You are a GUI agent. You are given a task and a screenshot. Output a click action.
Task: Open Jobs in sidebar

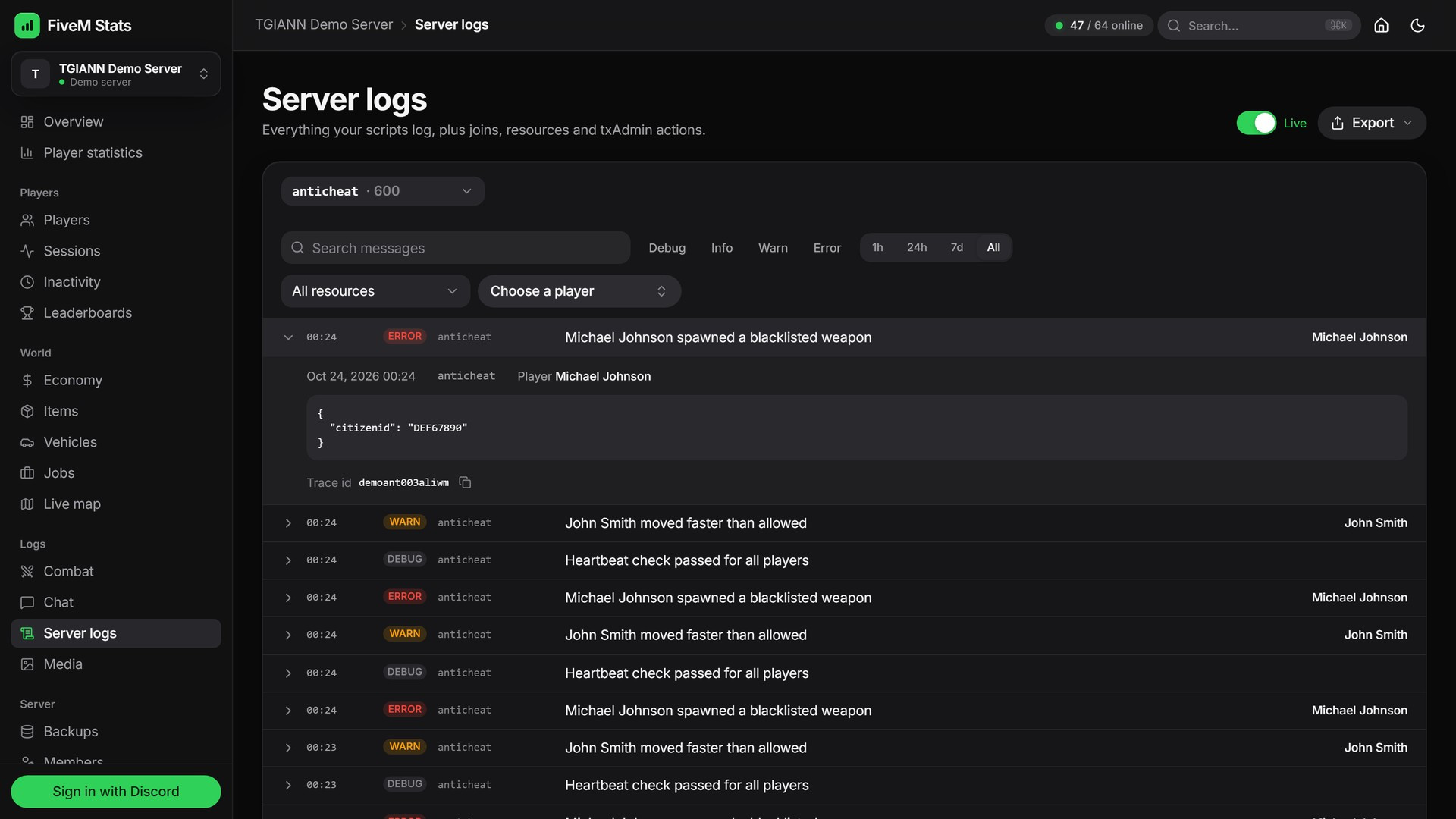point(116,473)
